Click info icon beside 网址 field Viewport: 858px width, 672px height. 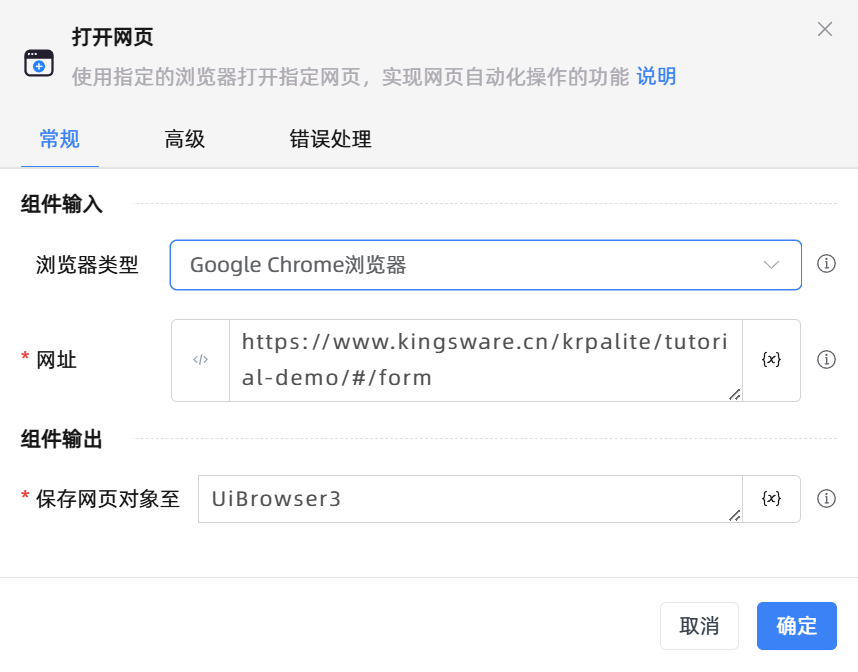[x=826, y=359]
